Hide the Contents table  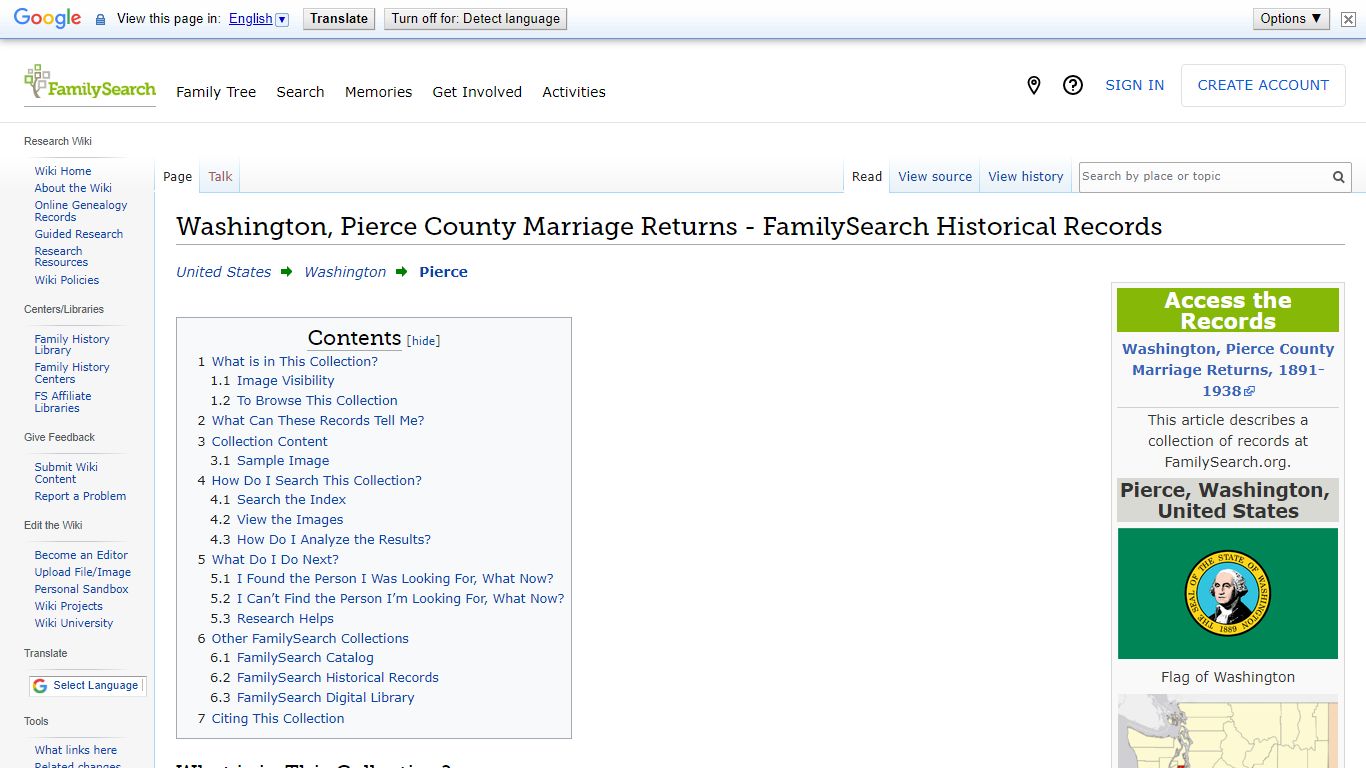click(424, 341)
